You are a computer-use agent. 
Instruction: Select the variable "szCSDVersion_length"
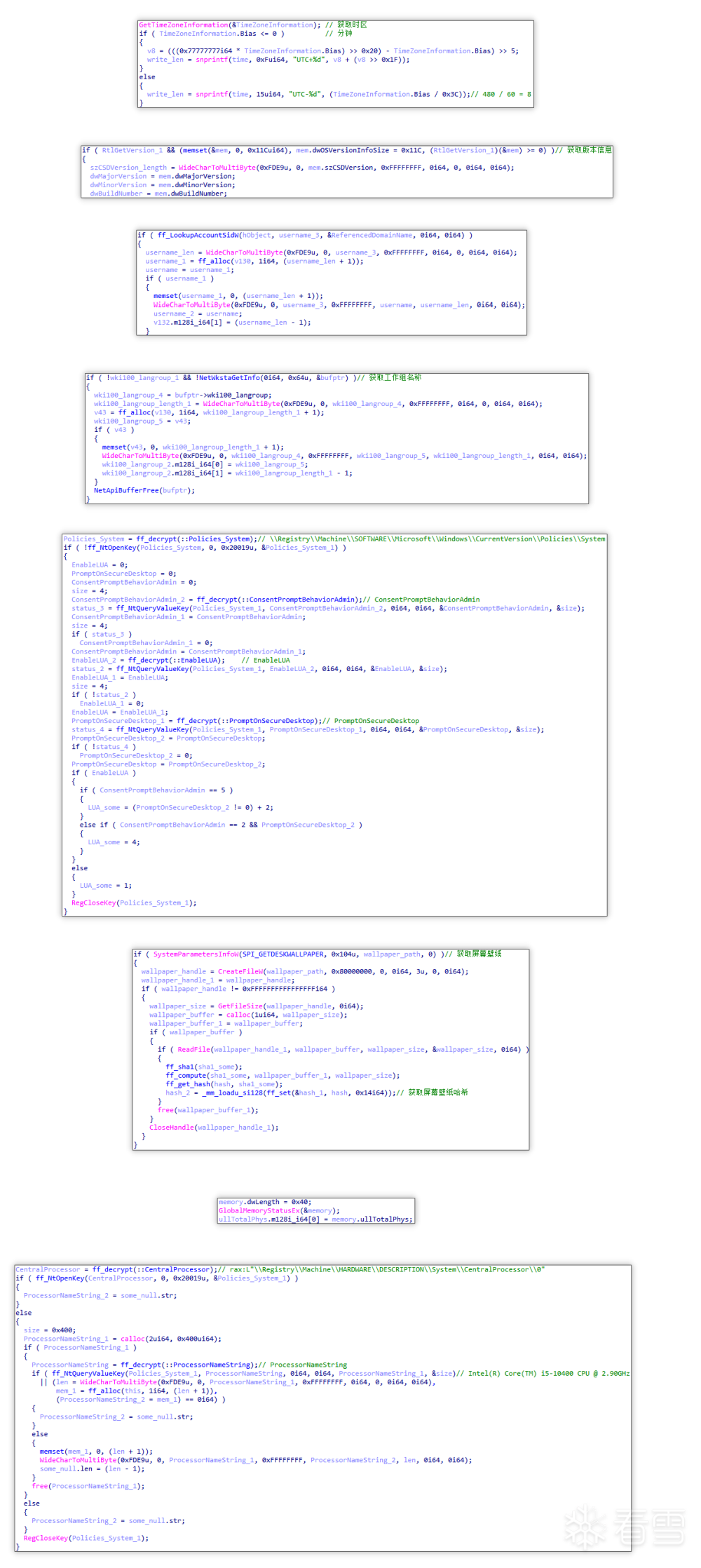128,168
